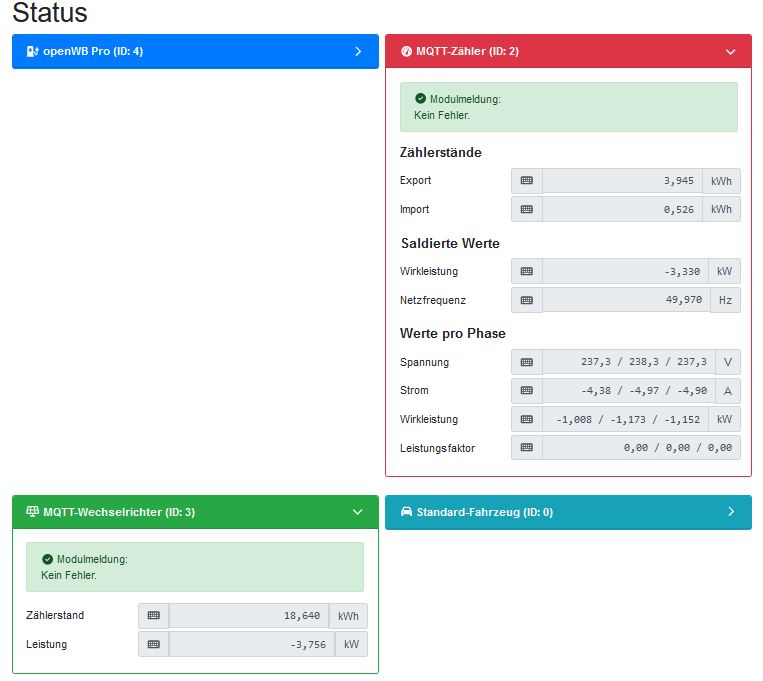The height and width of the screenshot is (681, 763).
Task: Click the MQTT-Zähler (ID: 2) header title
Action: (x=467, y=51)
